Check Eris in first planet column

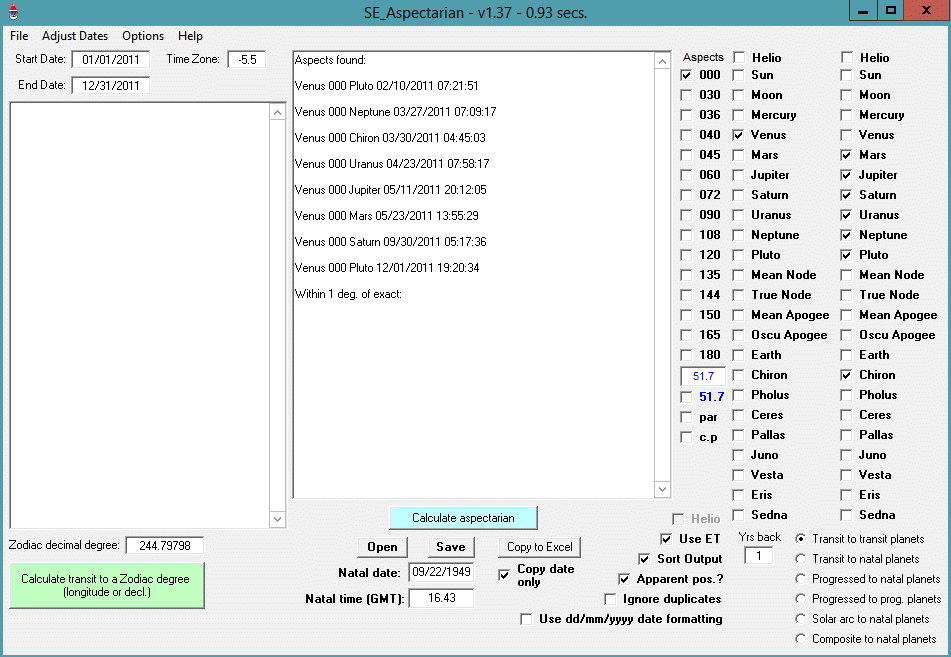click(x=738, y=495)
